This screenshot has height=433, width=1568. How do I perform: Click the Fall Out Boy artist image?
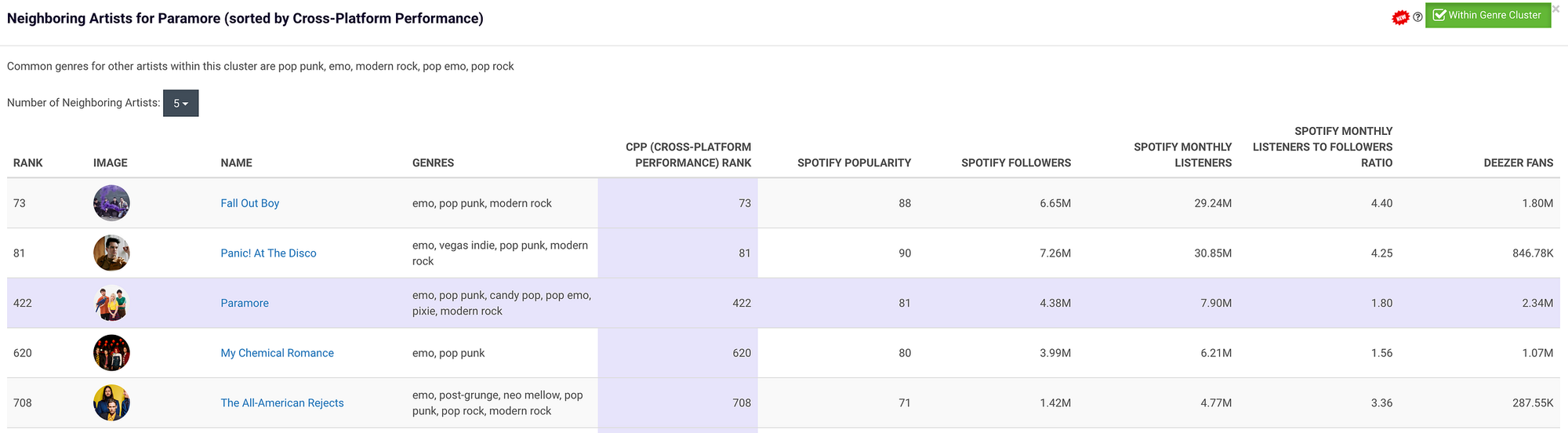tap(111, 203)
